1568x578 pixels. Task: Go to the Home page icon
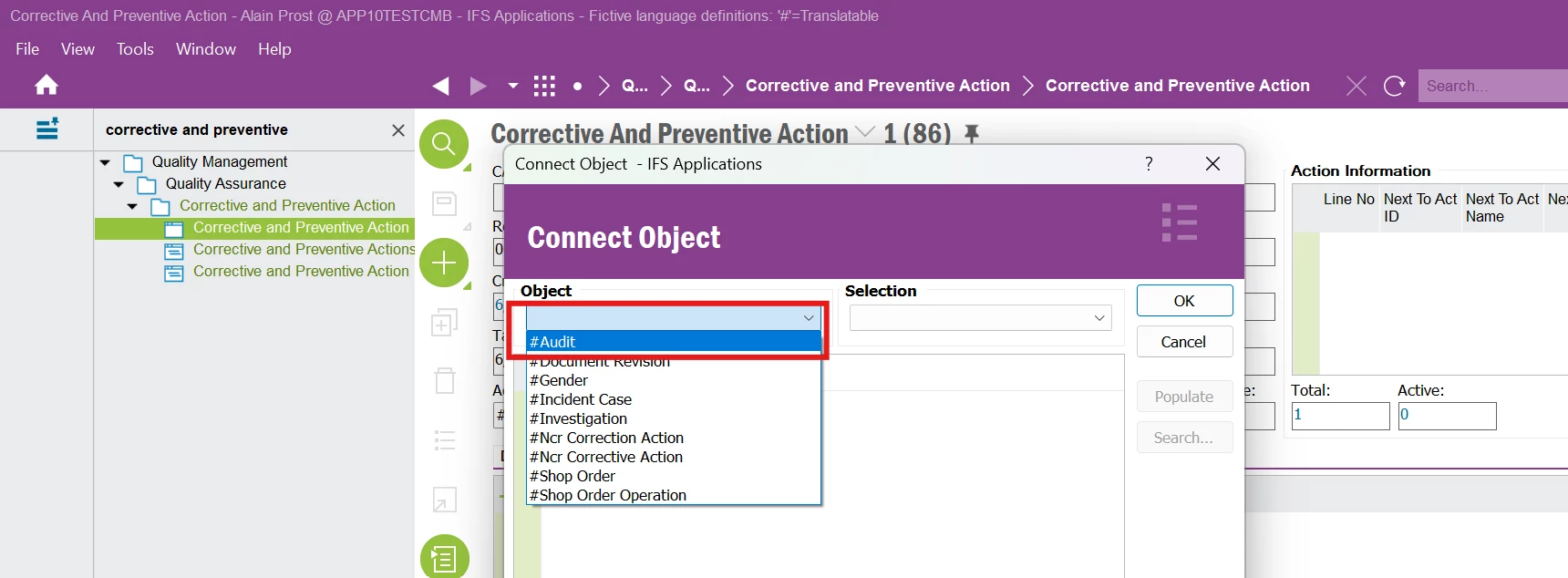tap(46, 86)
